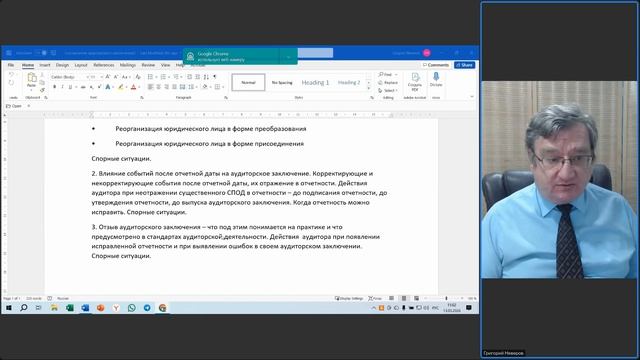
Task: Open Shading dropdown arrow
Action: click(211, 87)
